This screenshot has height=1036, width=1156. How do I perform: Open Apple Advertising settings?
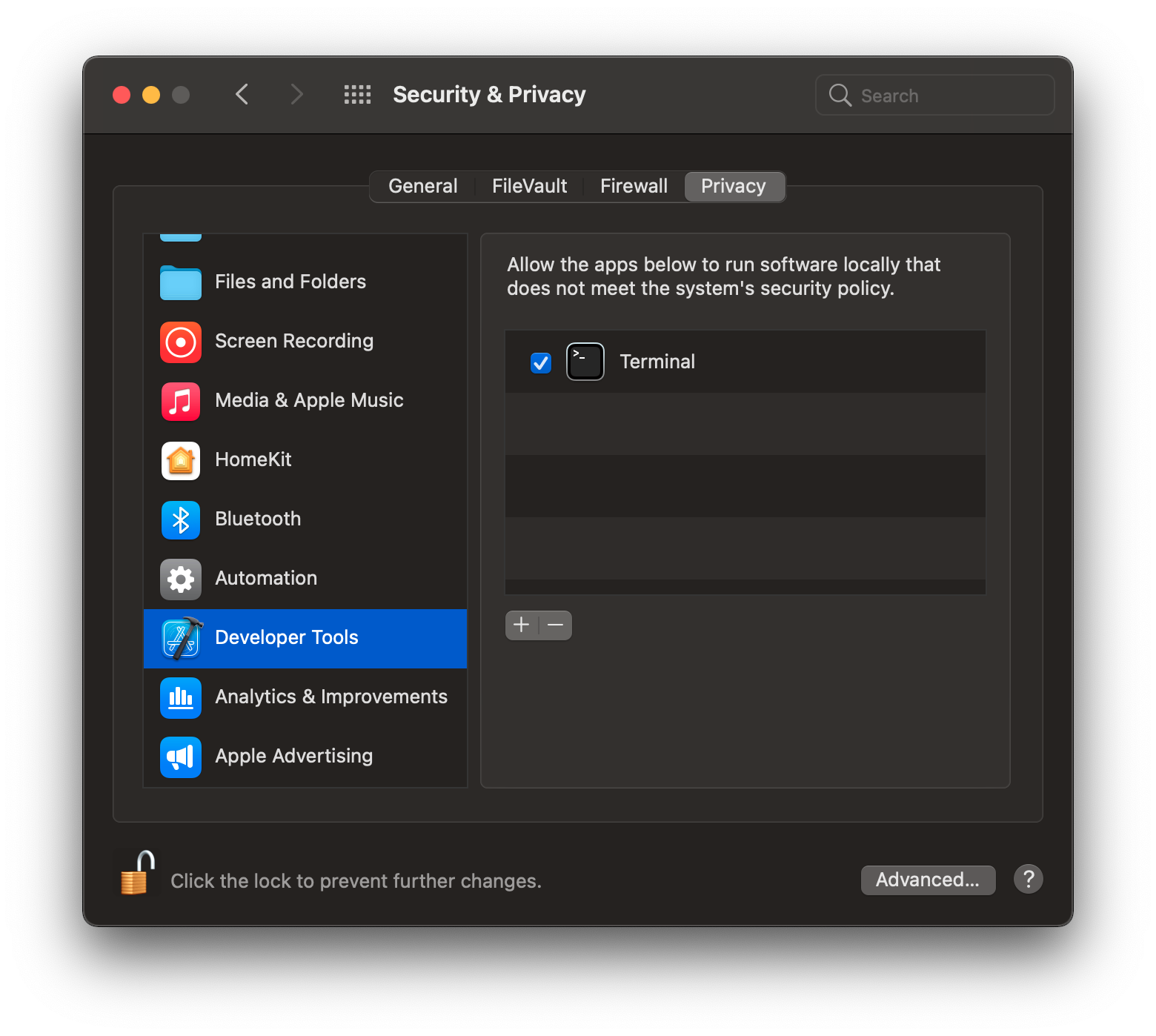coord(293,756)
